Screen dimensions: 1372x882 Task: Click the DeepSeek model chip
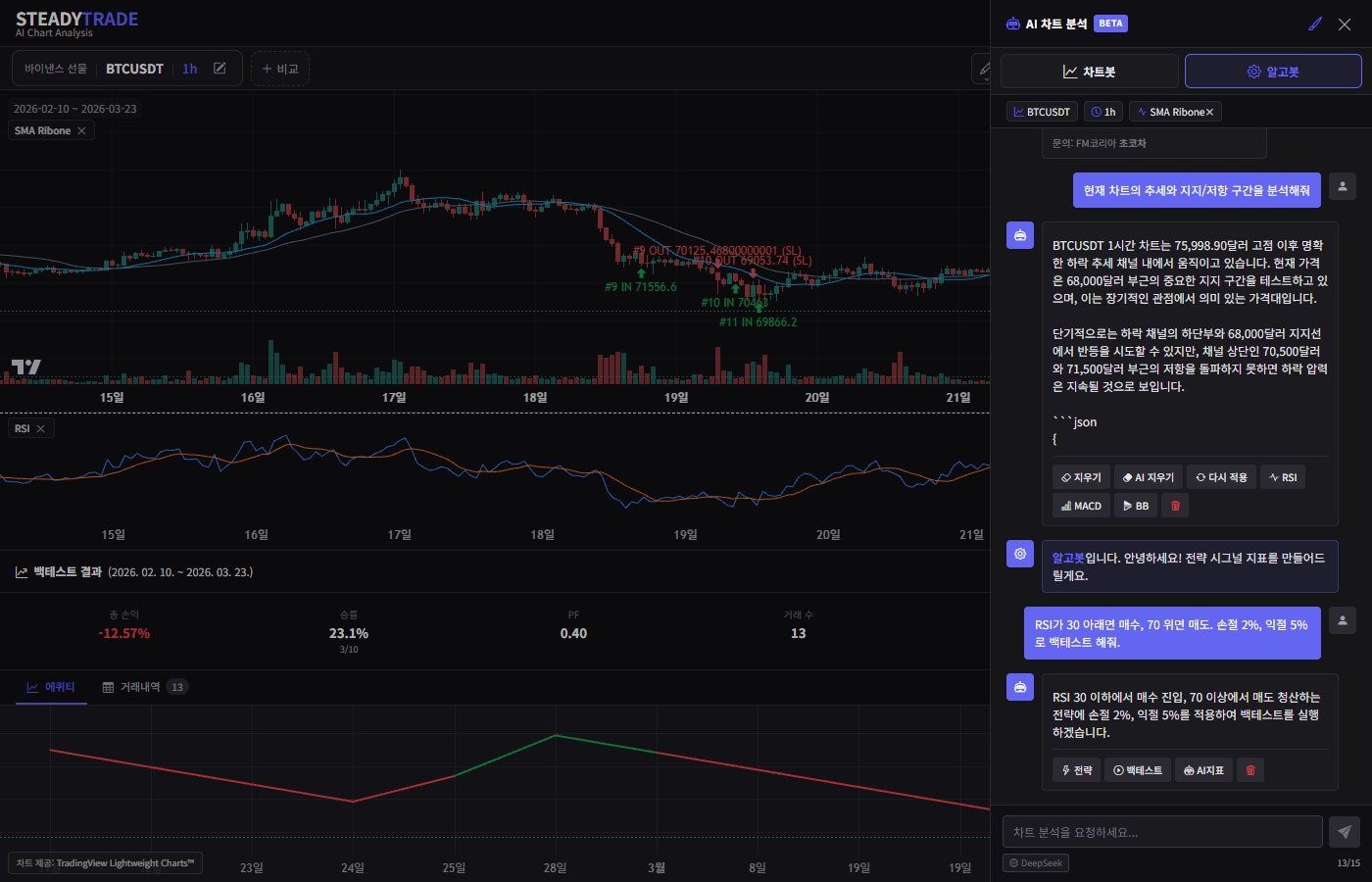coord(1036,863)
